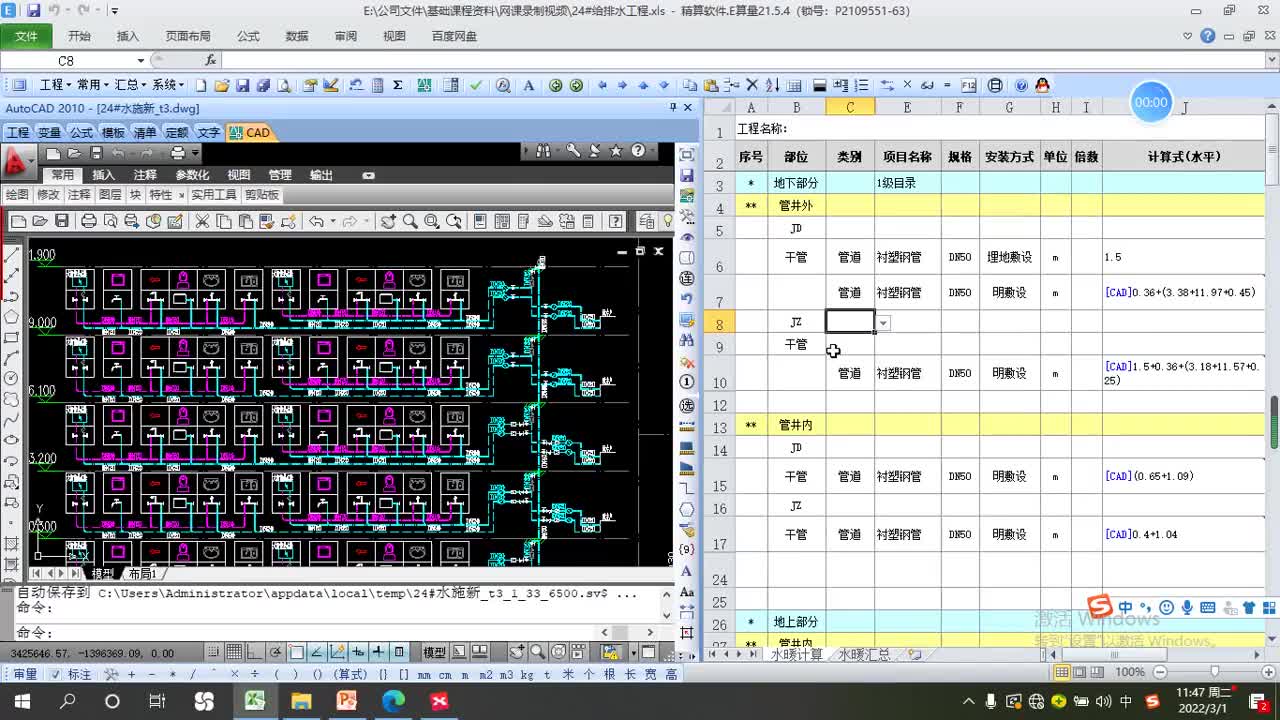Click the QQ penguin icon in the toolbar
Viewport: 1280px width, 720px height.
click(1043, 85)
